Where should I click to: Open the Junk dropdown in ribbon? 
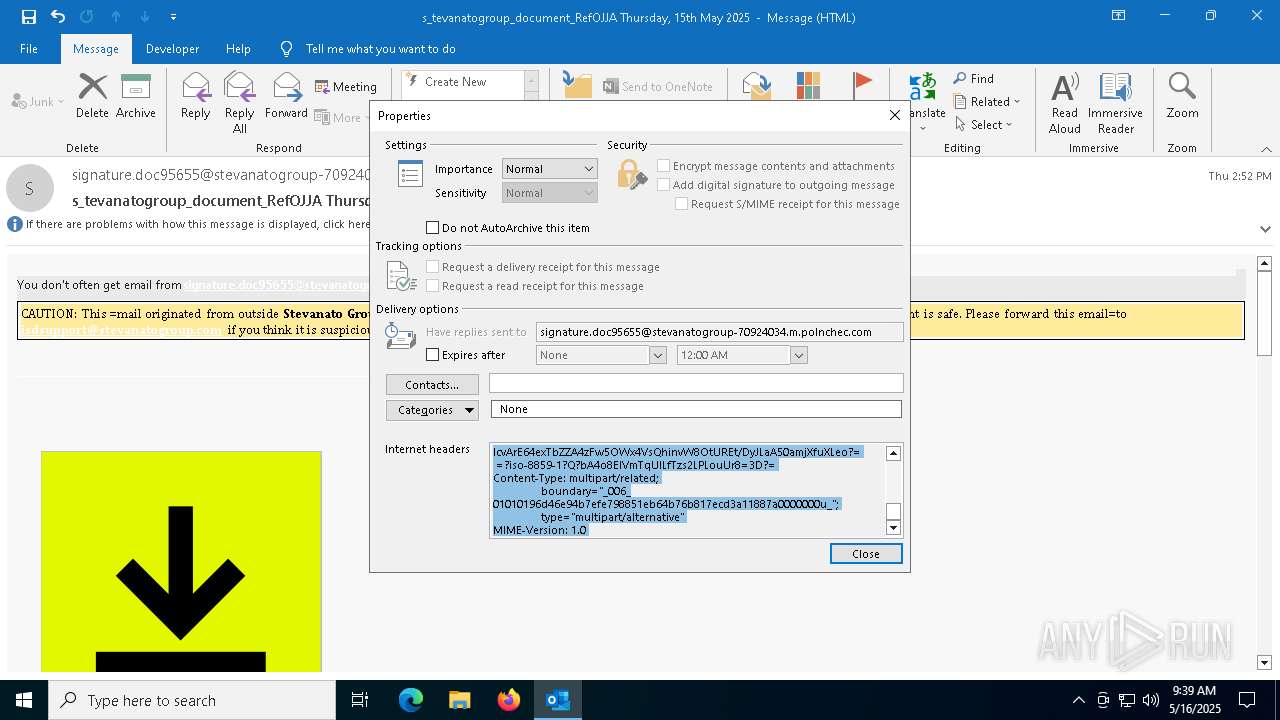(x=38, y=101)
